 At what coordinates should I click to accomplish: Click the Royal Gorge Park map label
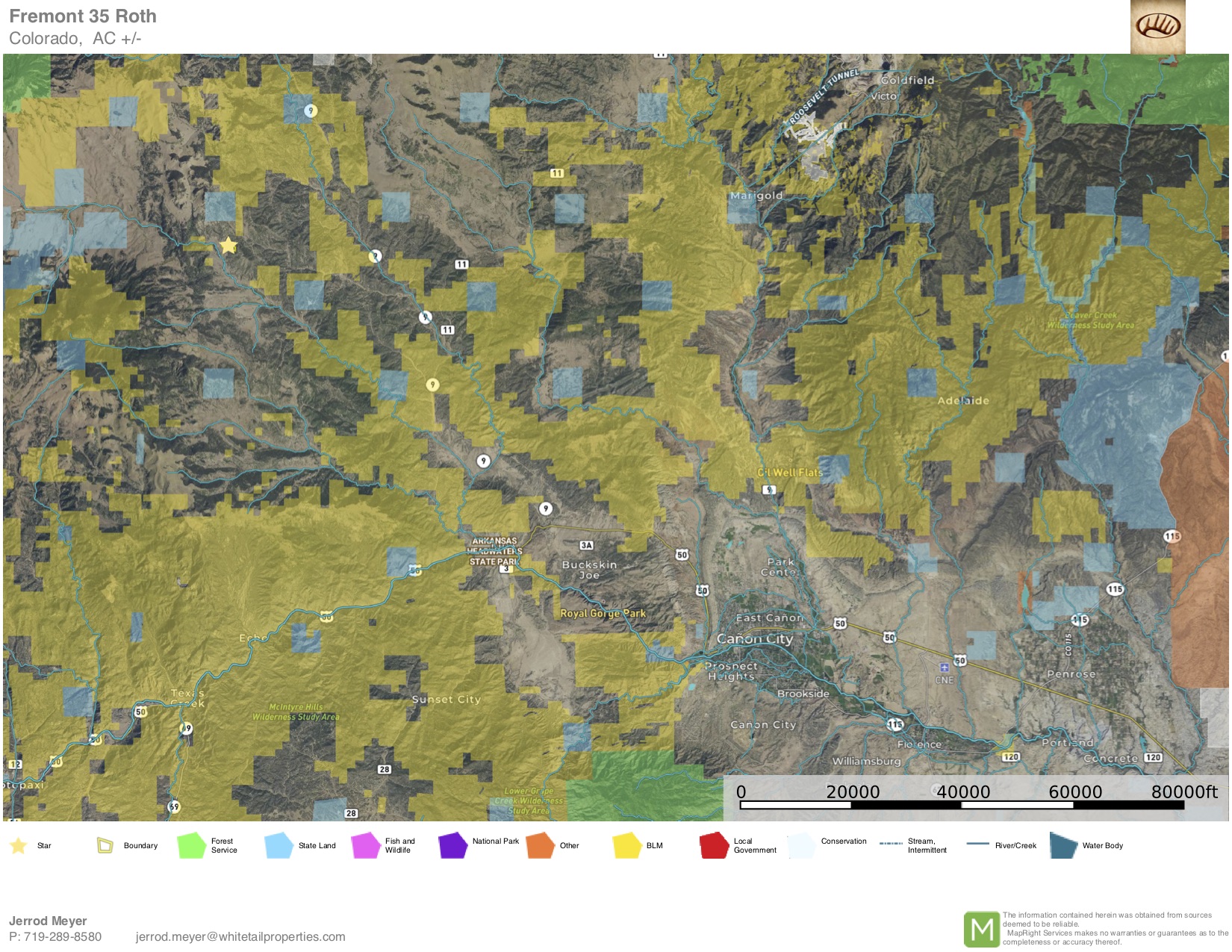(603, 613)
